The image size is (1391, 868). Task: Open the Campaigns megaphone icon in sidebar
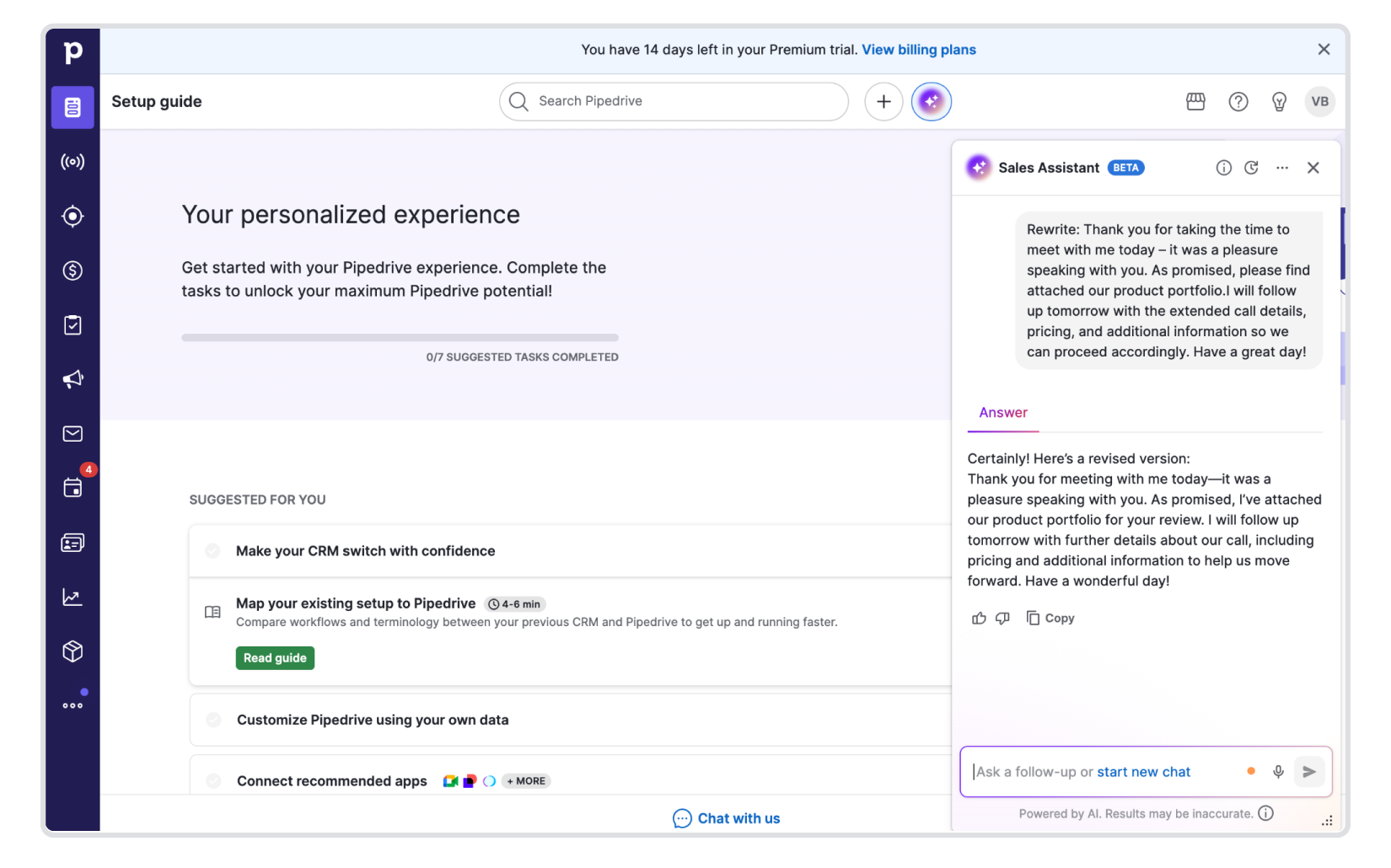point(73,379)
